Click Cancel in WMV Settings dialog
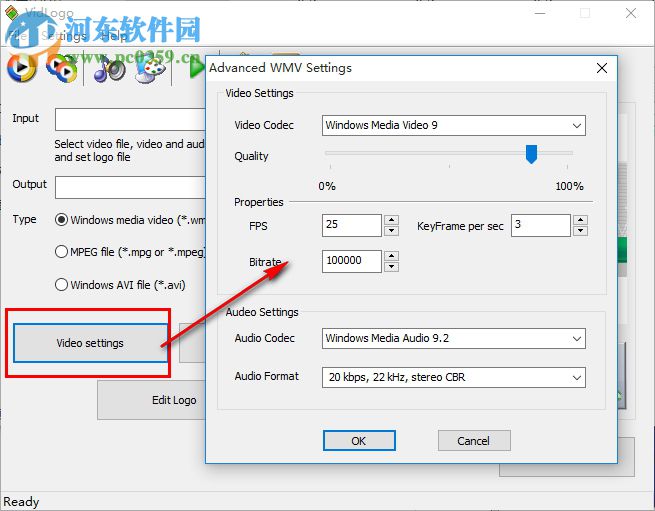 pyautogui.click(x=474, y=441)
